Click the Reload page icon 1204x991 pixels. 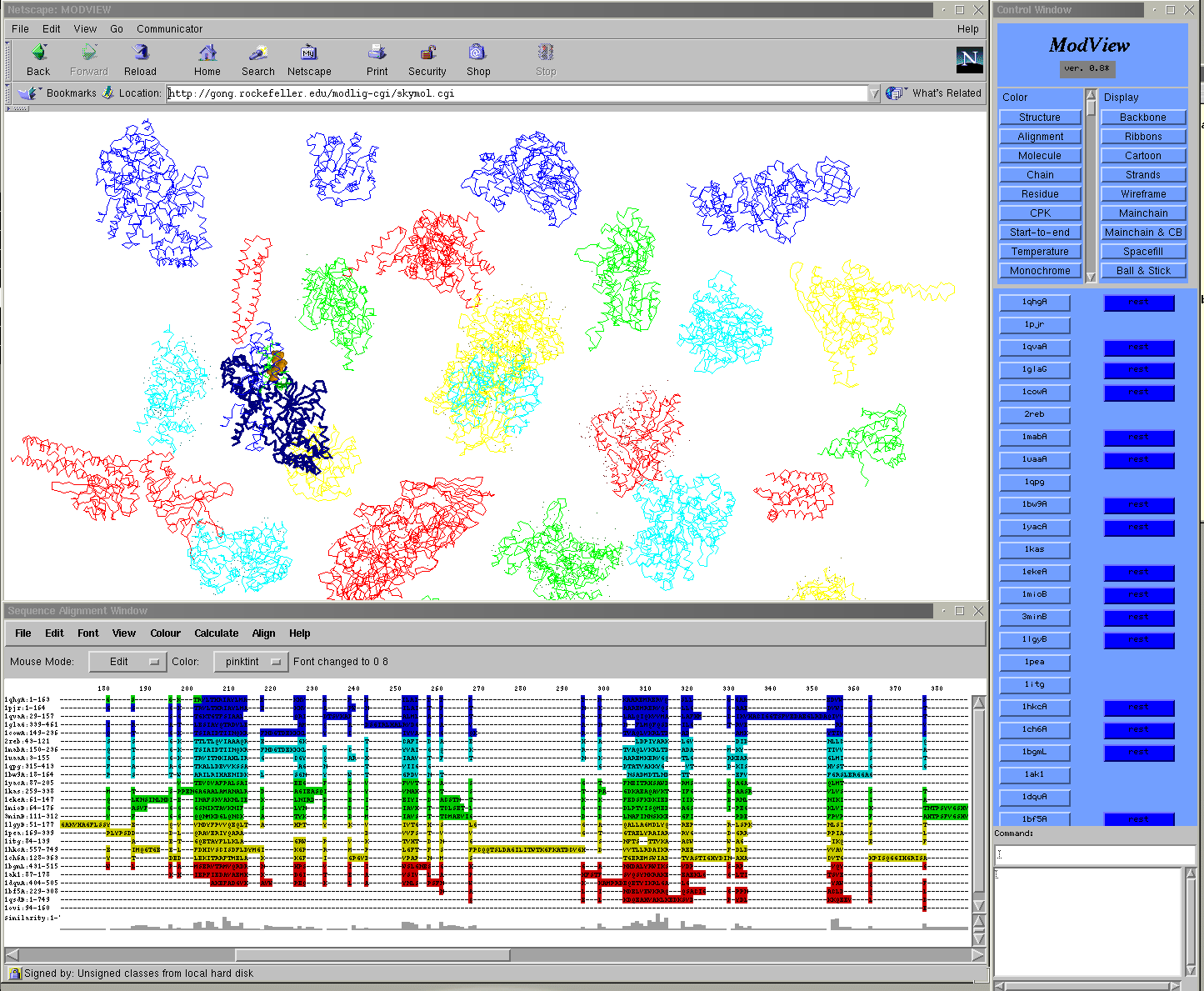click(140, 53)
